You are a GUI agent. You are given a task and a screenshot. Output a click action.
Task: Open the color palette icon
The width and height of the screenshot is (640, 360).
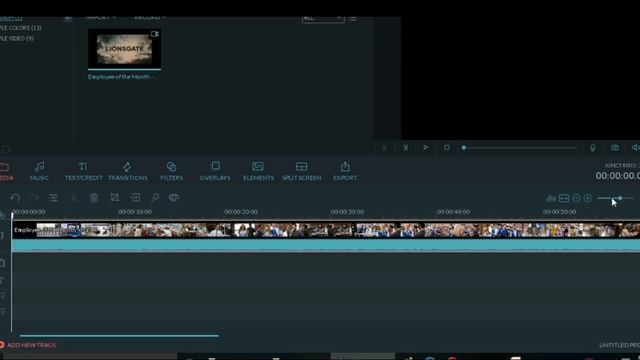[174, 198]
